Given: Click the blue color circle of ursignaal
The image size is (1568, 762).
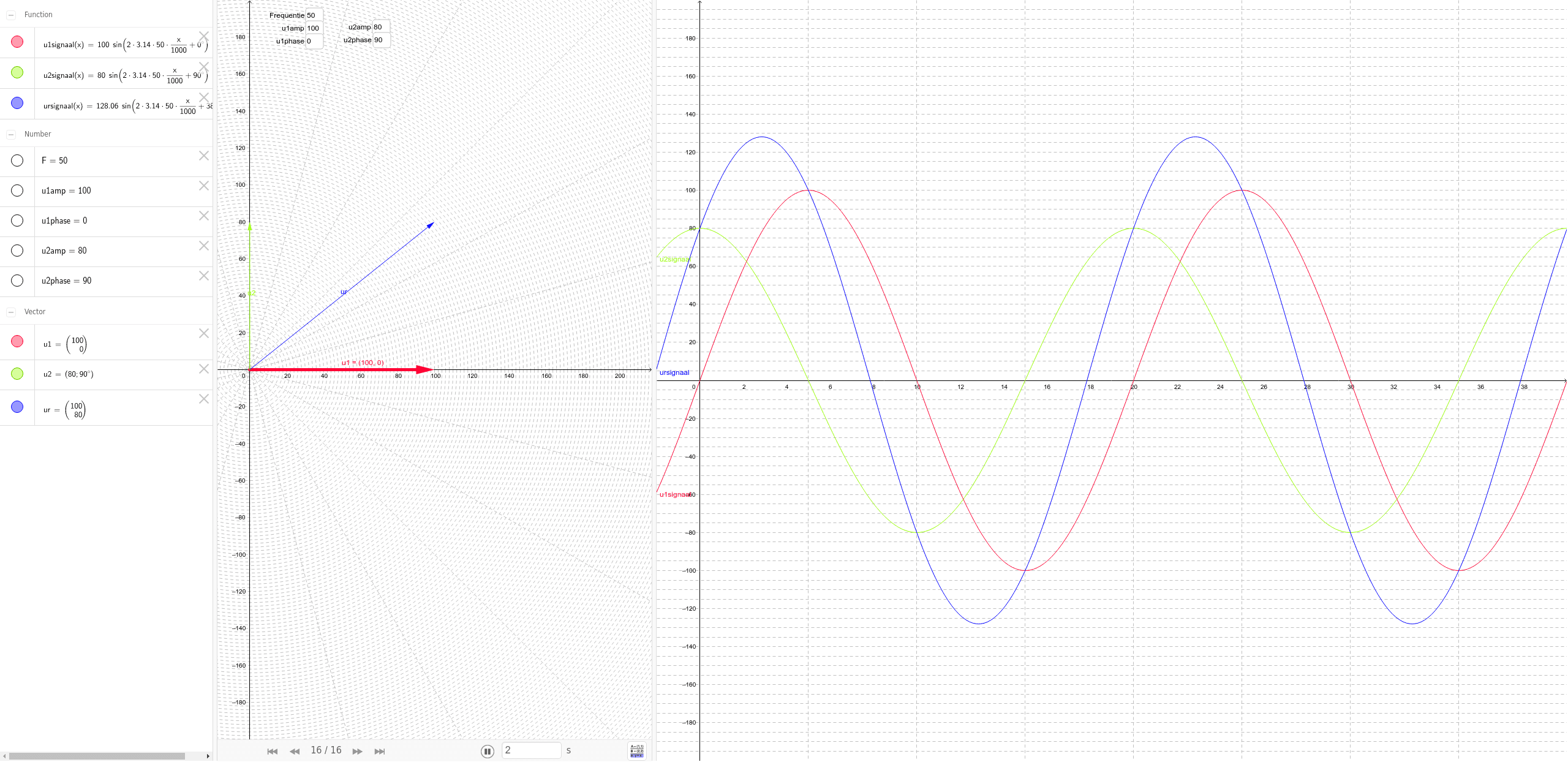Looking at the screenshot, I should tap(17, 104).
